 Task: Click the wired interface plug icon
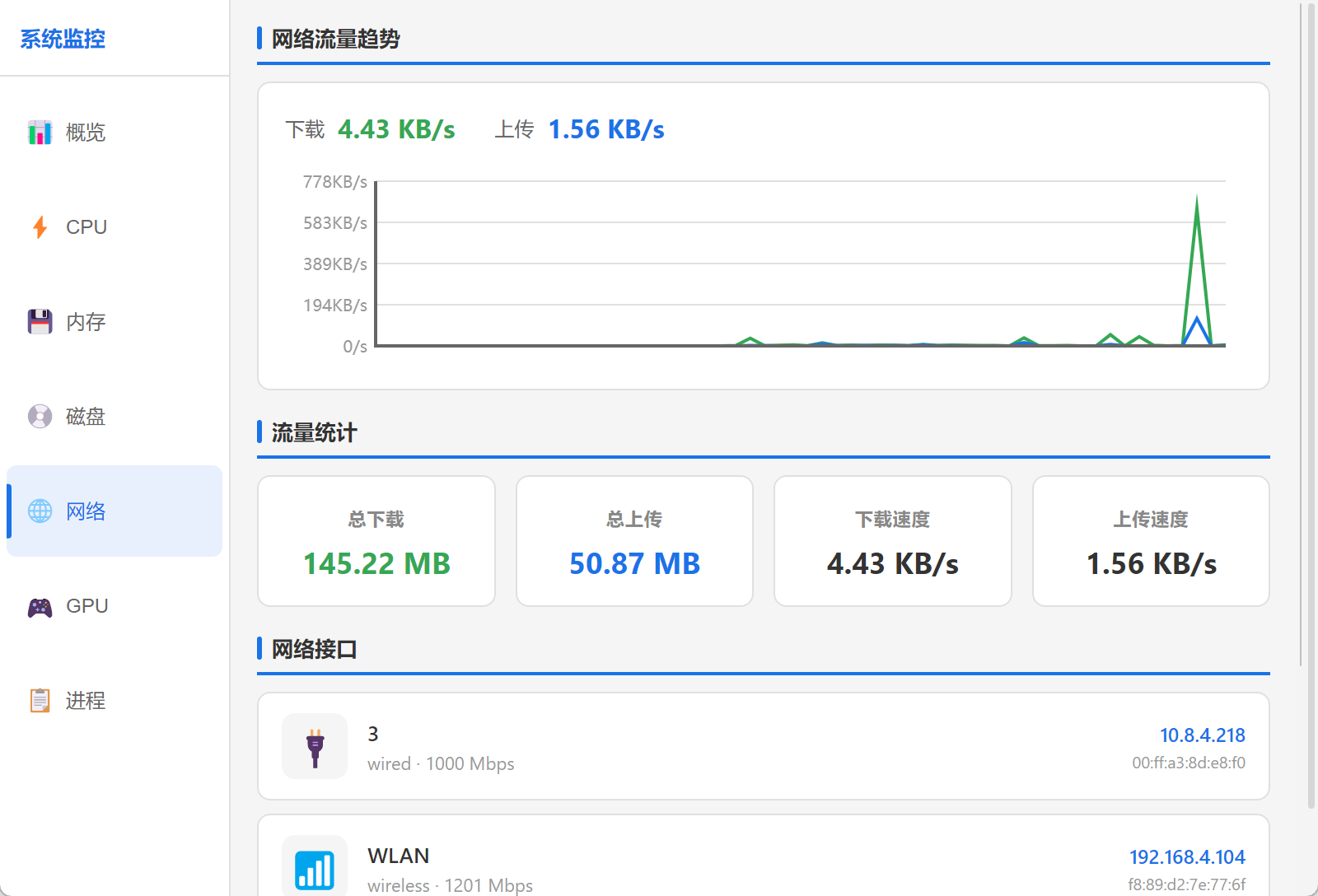tap(315, 746)
